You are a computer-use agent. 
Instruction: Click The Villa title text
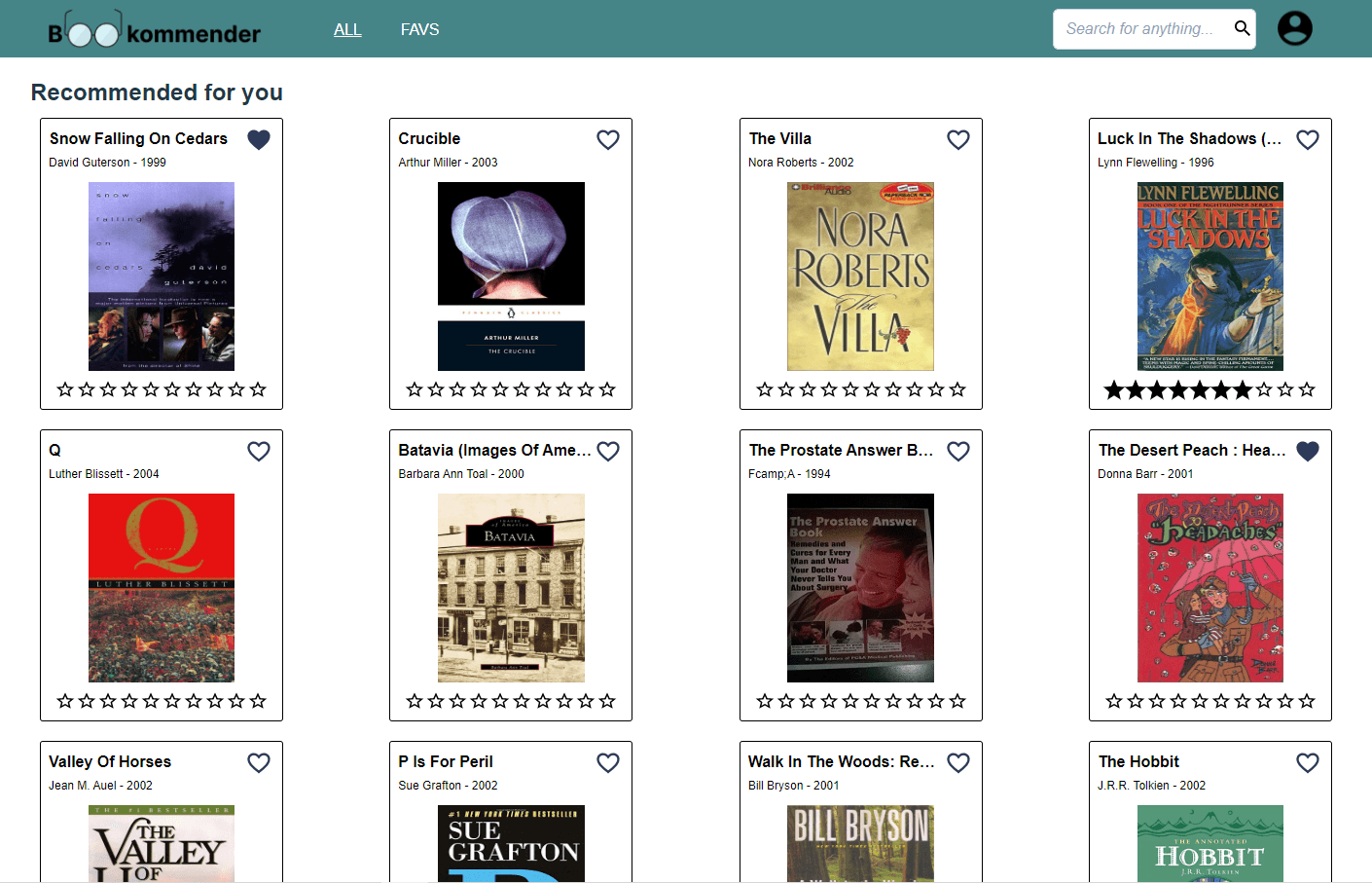[780, 138]
